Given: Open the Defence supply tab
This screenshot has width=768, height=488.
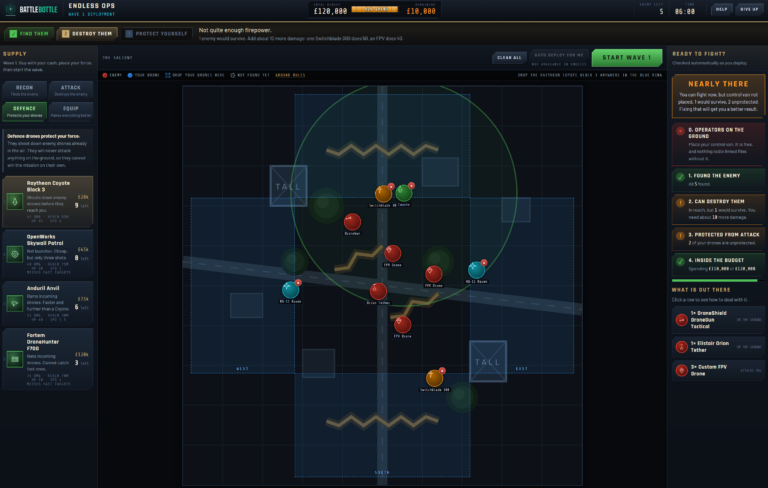Looking at the screenshot, I should coord(24,111).
